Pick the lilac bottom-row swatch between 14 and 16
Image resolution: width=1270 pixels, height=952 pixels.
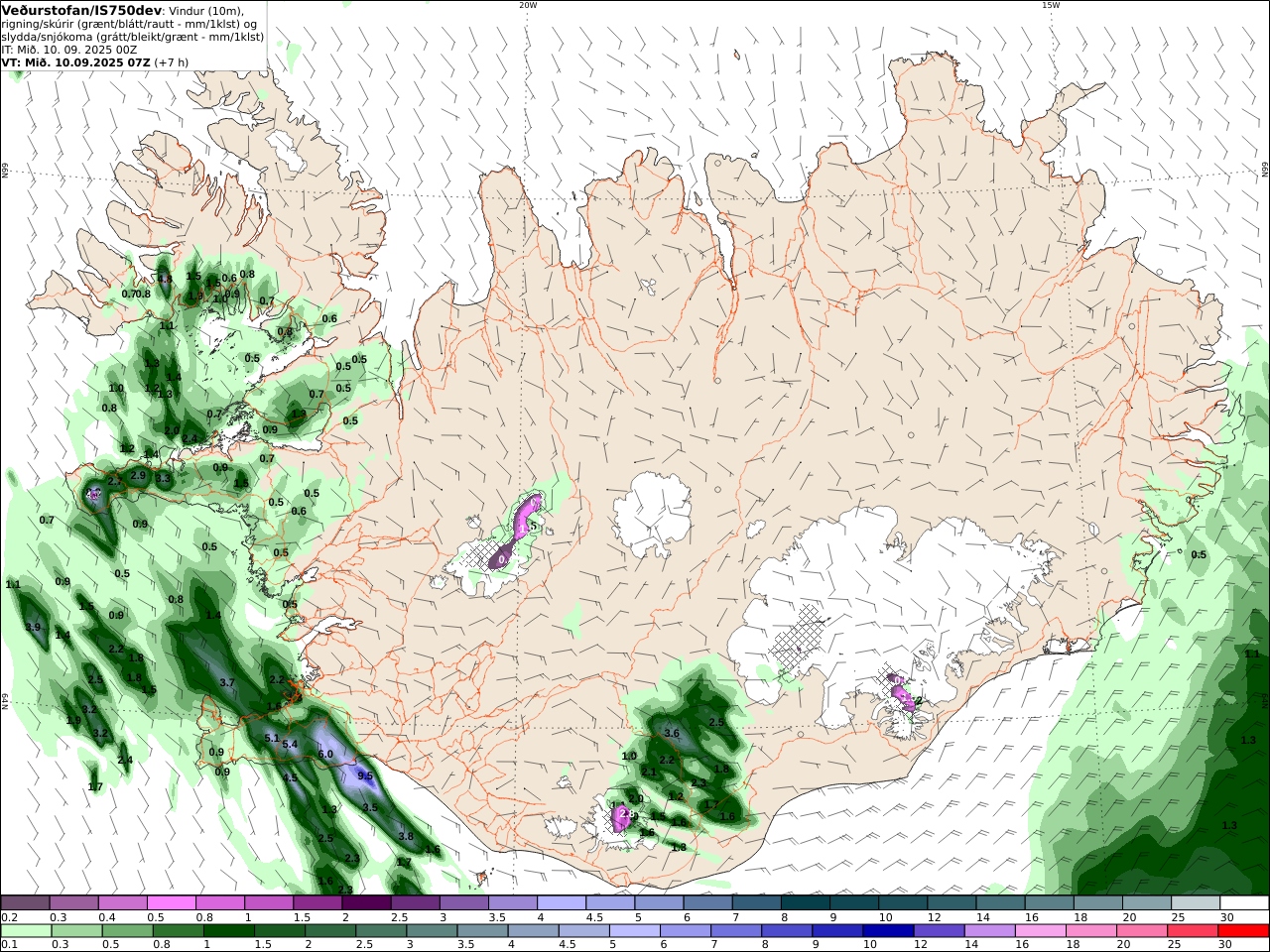point(988,931)
